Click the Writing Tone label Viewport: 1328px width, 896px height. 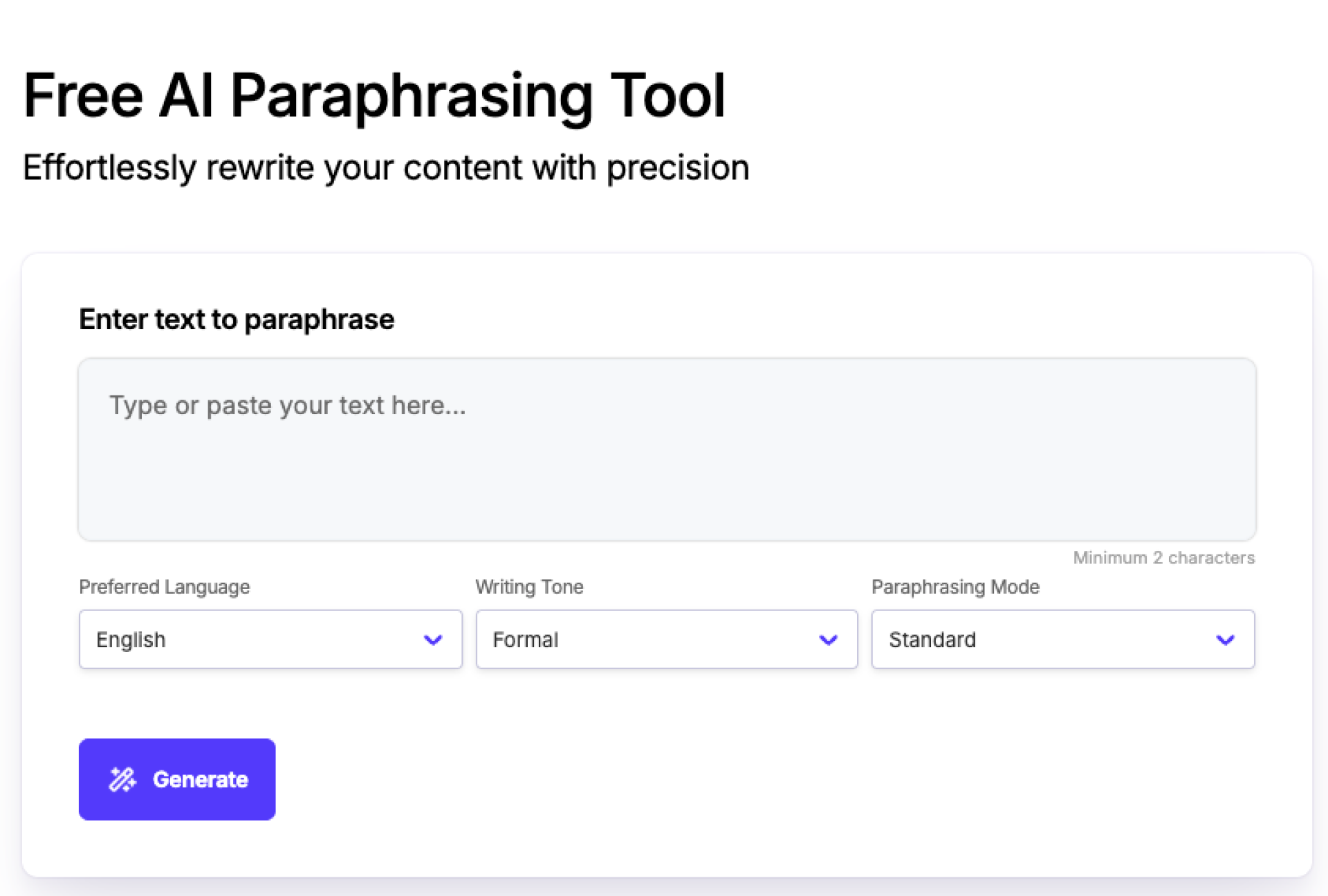click(529, 587)
